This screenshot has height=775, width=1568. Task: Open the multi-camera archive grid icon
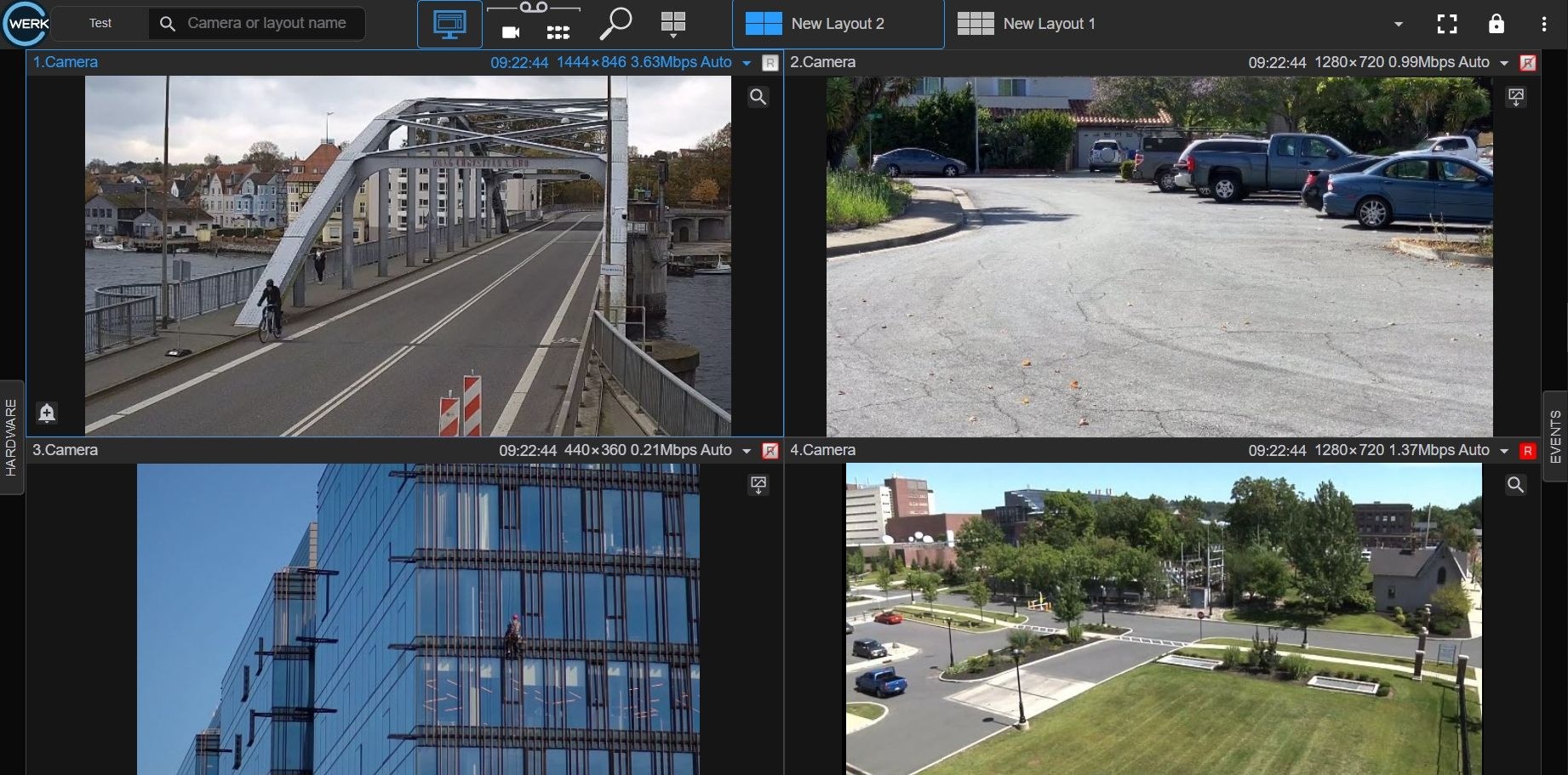558,32
